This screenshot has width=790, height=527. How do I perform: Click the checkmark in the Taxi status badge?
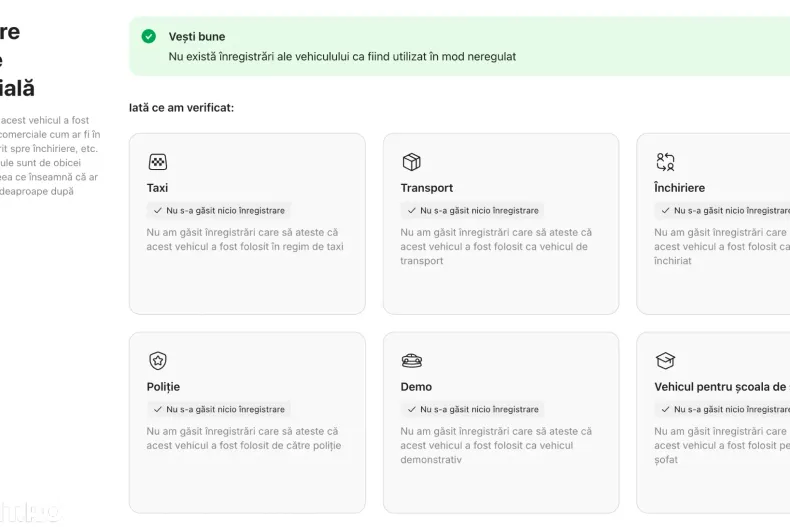pyautogui.click(x=158, y=211)
